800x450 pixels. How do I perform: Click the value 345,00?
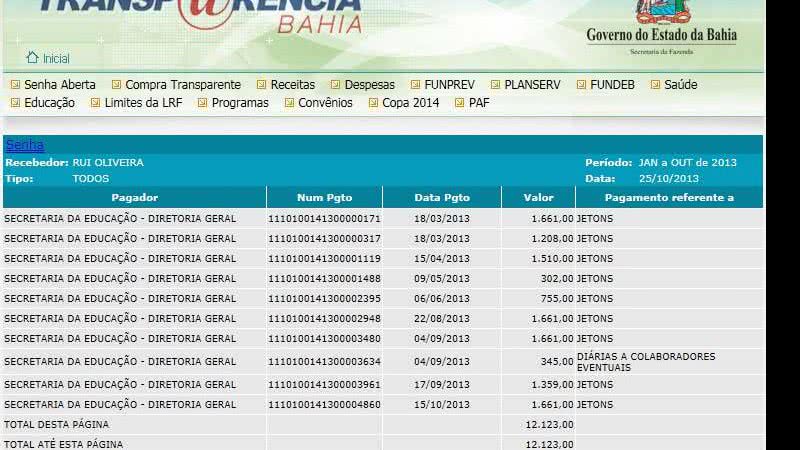tap(557, 361)
